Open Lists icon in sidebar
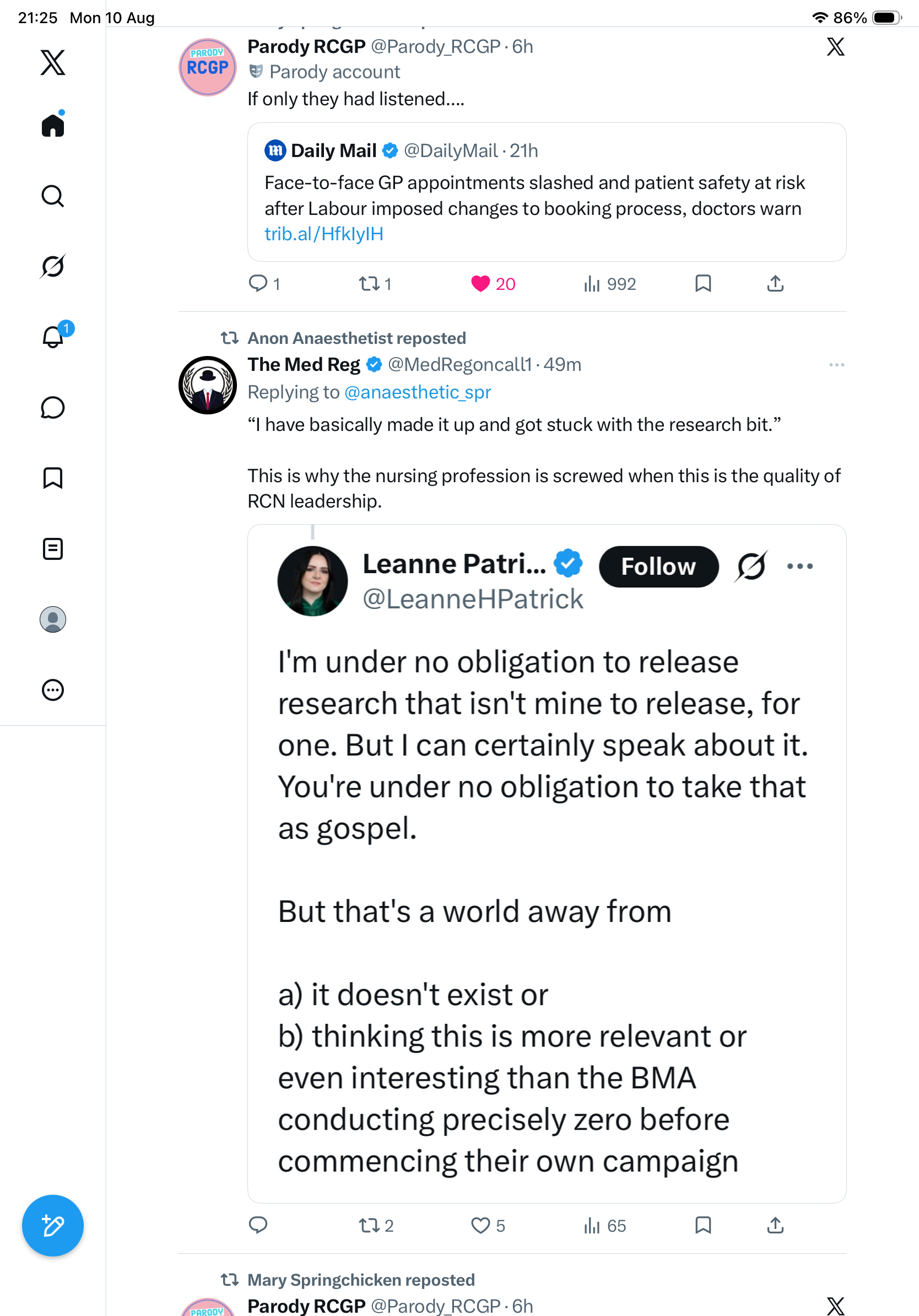 [x=53, y=548]
